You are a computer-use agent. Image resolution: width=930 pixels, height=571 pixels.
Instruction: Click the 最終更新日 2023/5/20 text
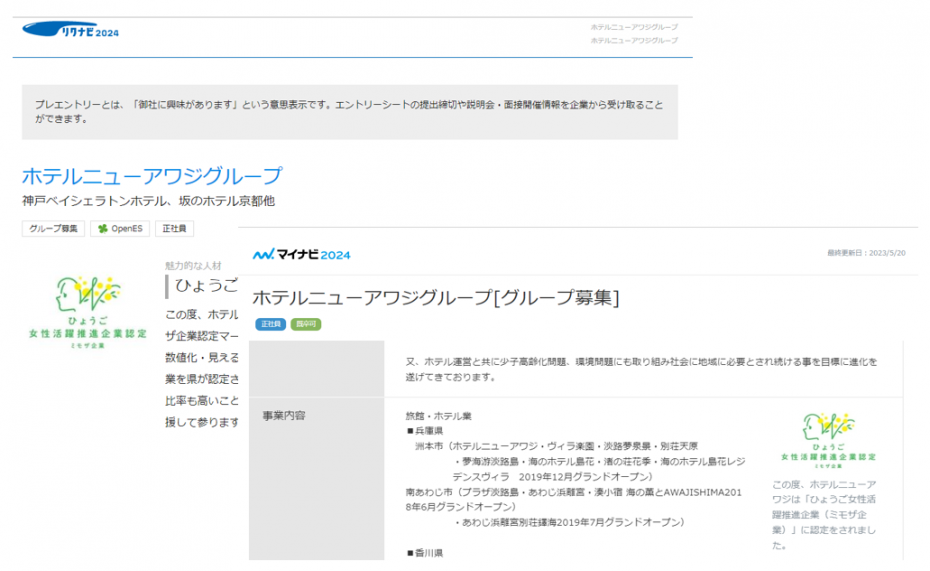pyautogui.click(x=867, y=253)
